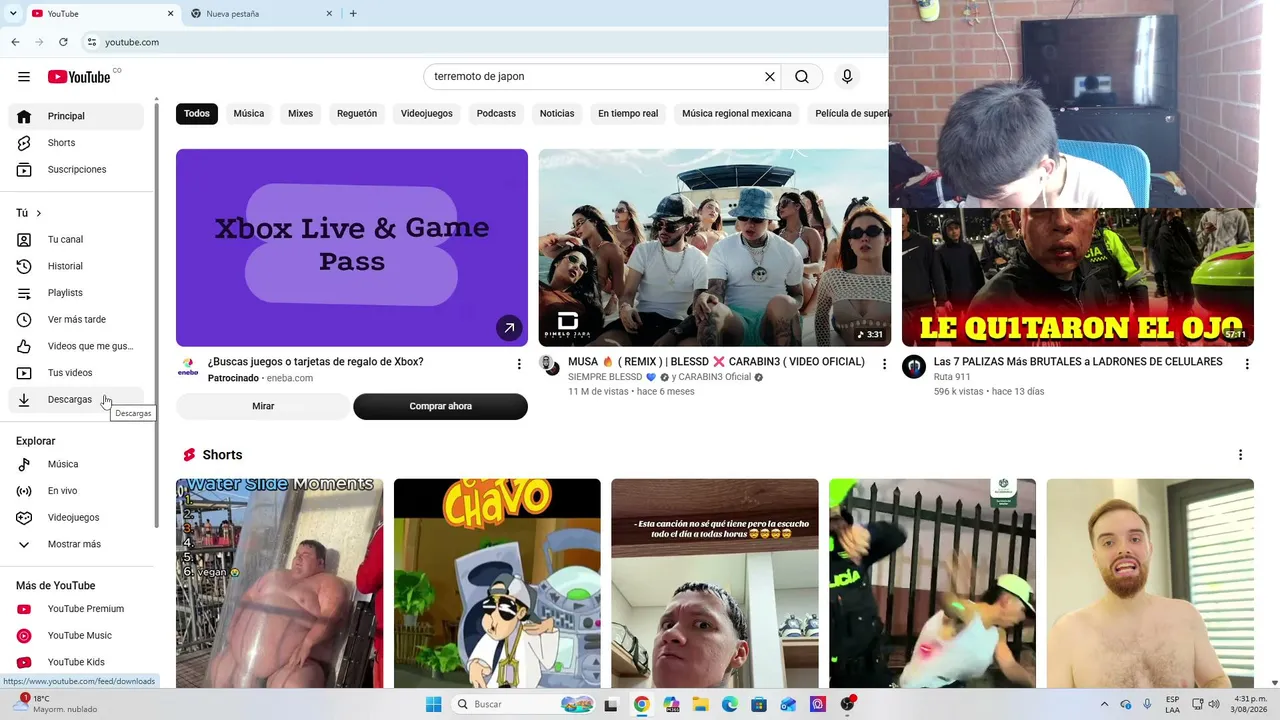Viewport: 1280px width, 720px height.
Task: Click the browser reload button
Action: 63,42
